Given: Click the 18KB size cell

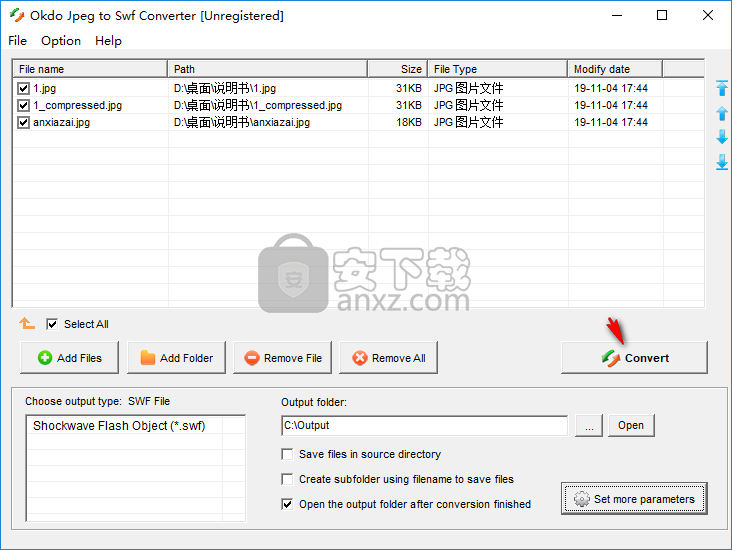Looking at the screenshot, I should coord(409,122).
